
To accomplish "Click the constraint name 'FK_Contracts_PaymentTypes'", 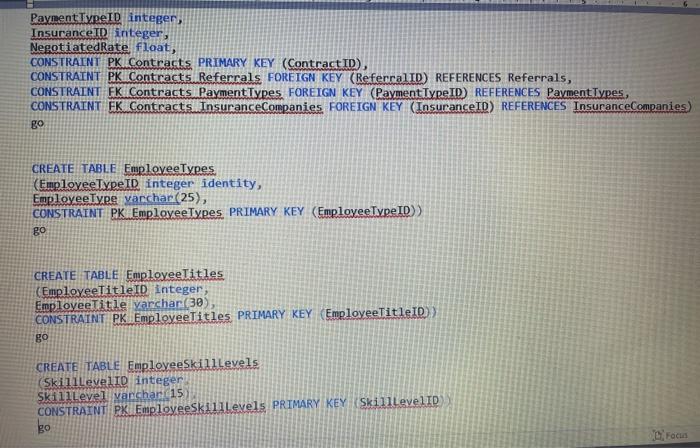I will coord(195,92).
